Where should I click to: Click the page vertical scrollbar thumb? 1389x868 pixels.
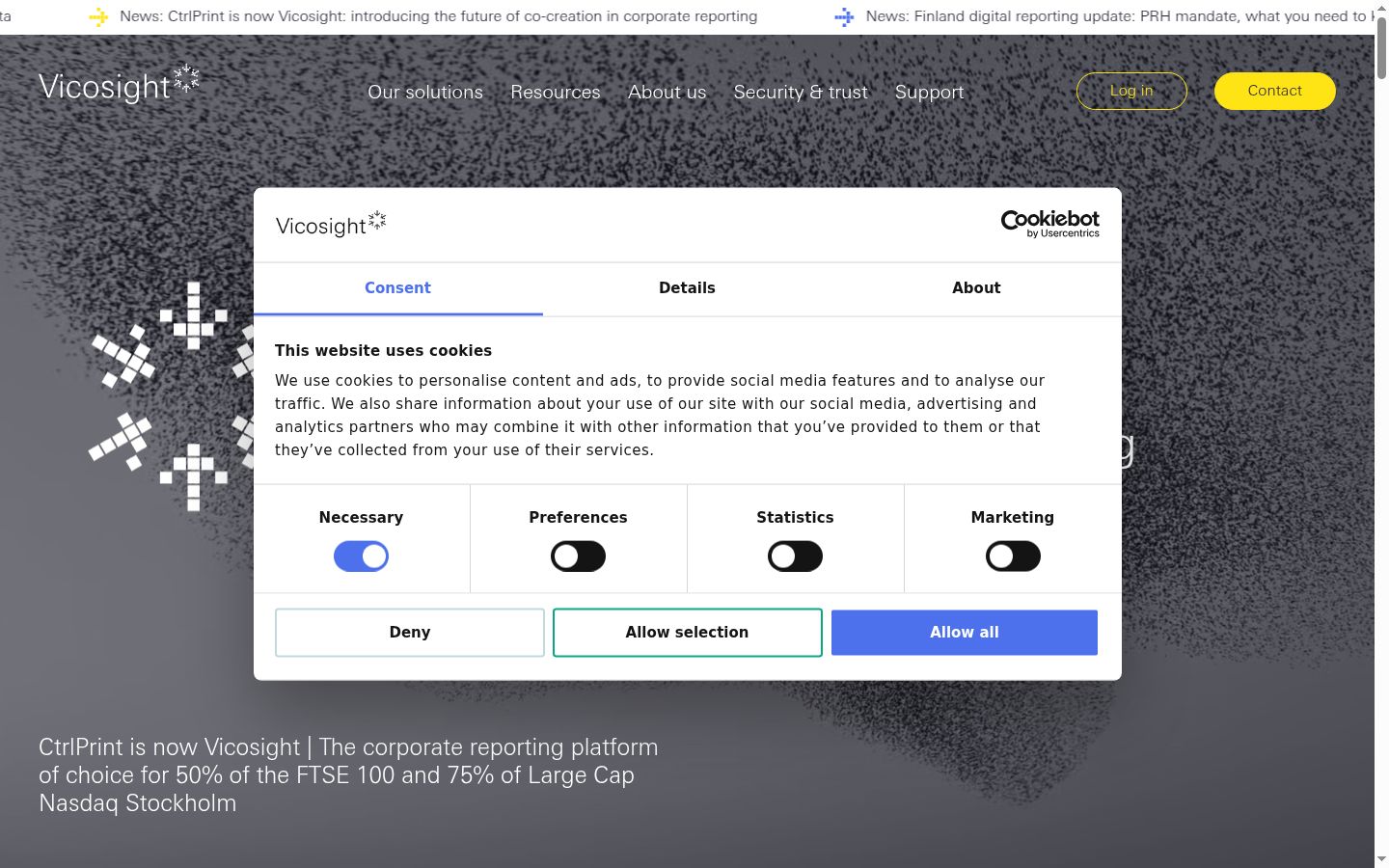pos(1381,46)
